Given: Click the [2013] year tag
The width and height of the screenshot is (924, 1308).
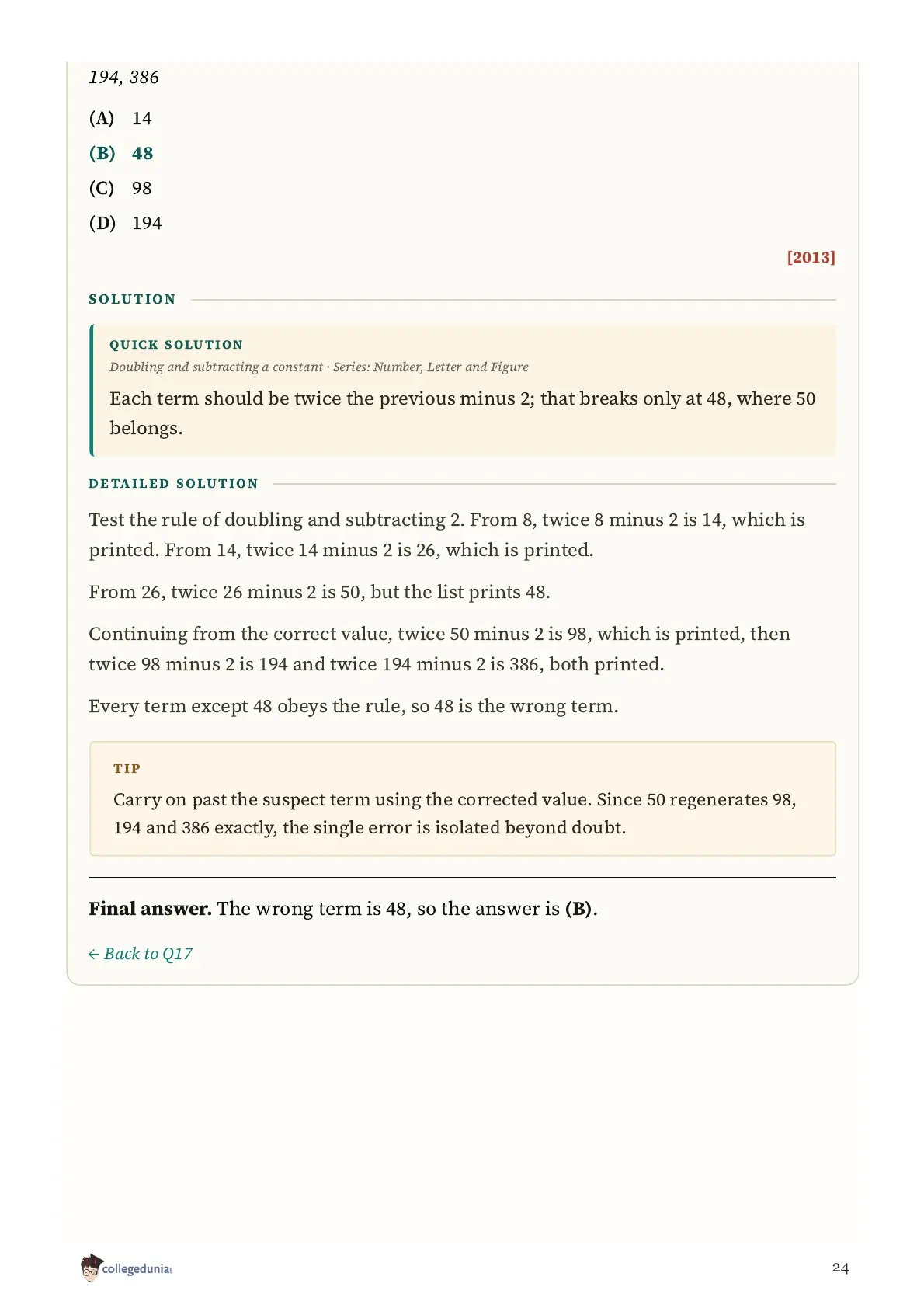Looking at the screenshot, I should [811, 257].
